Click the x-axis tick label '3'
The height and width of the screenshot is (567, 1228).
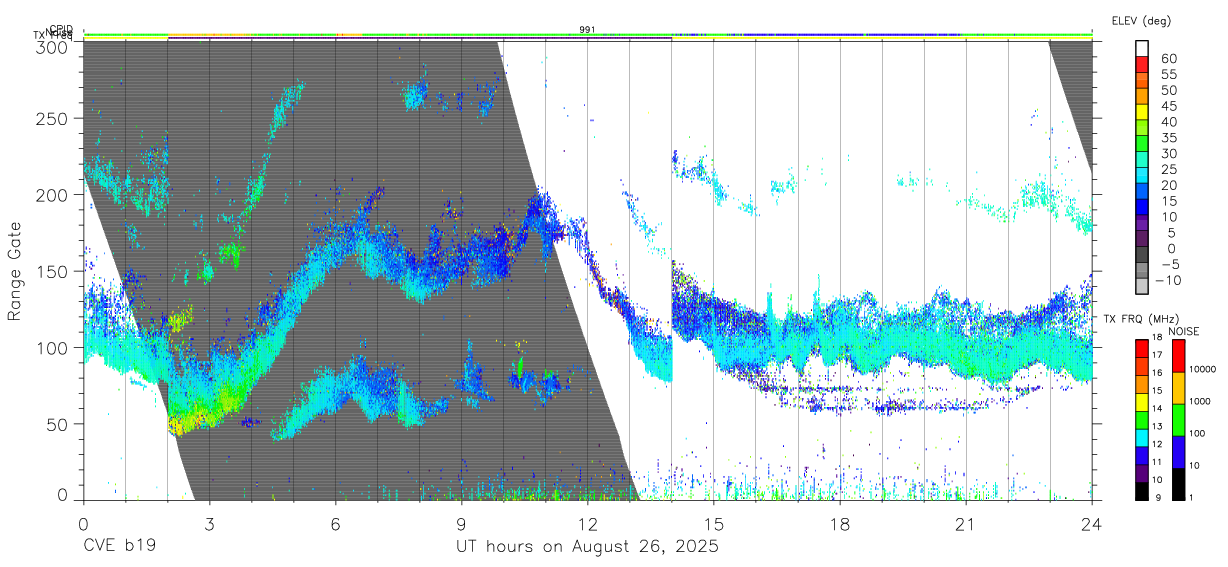tap(209, 523)
